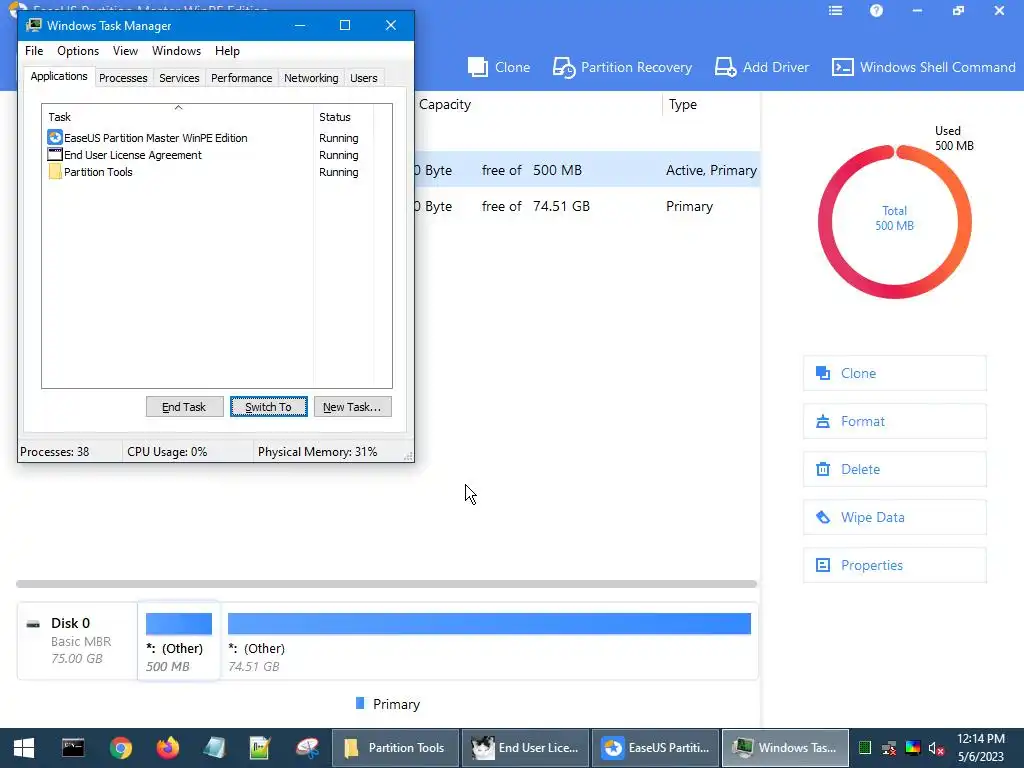Switch to End User License taskbar button
The width and height of the screenshot is (1024, 768).
525,748
